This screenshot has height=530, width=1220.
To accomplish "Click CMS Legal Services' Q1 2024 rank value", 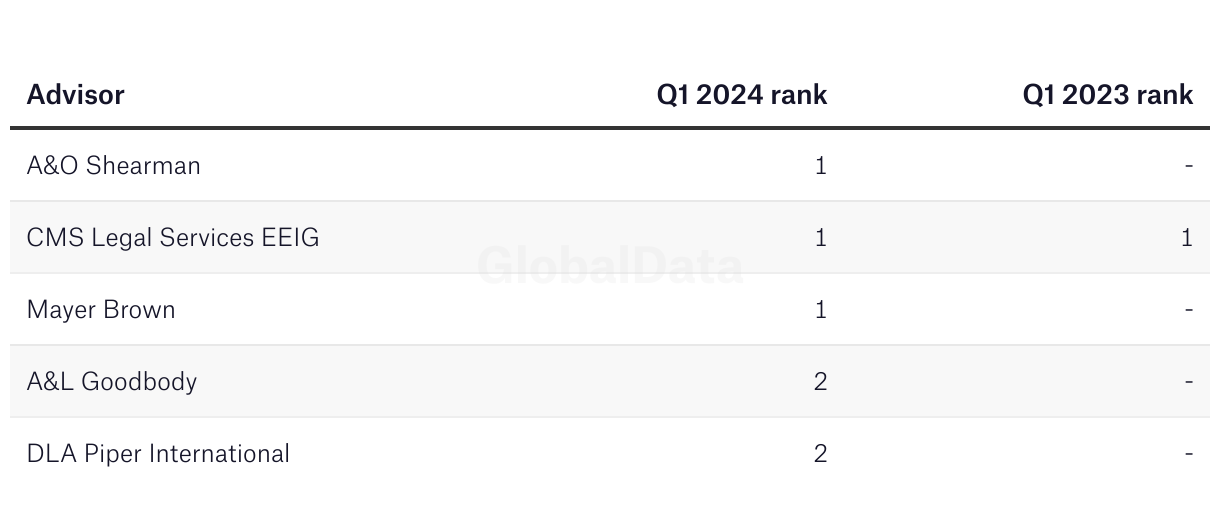I will (x=821, y=238).
